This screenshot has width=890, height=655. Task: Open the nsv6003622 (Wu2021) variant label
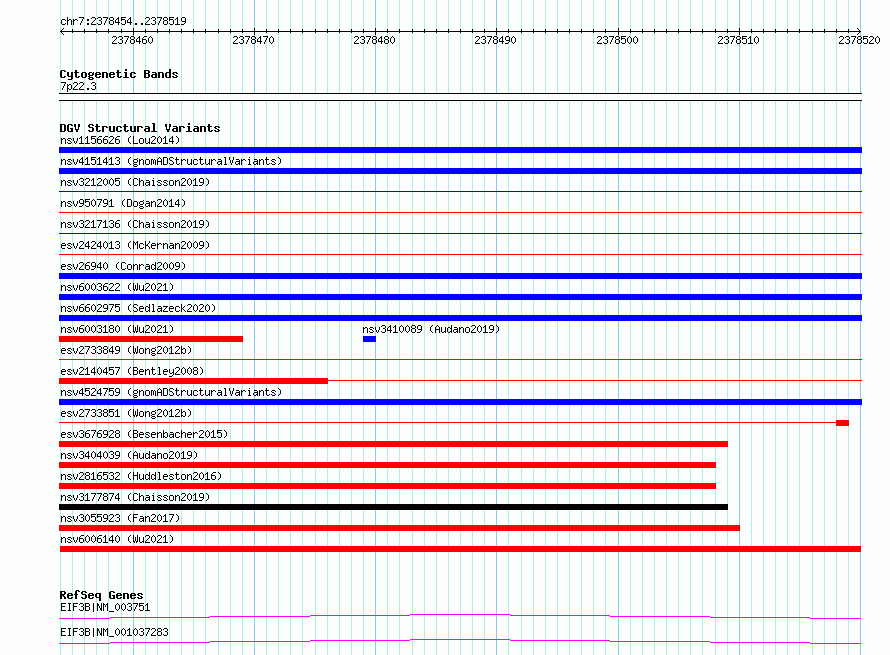coord(117,287)
